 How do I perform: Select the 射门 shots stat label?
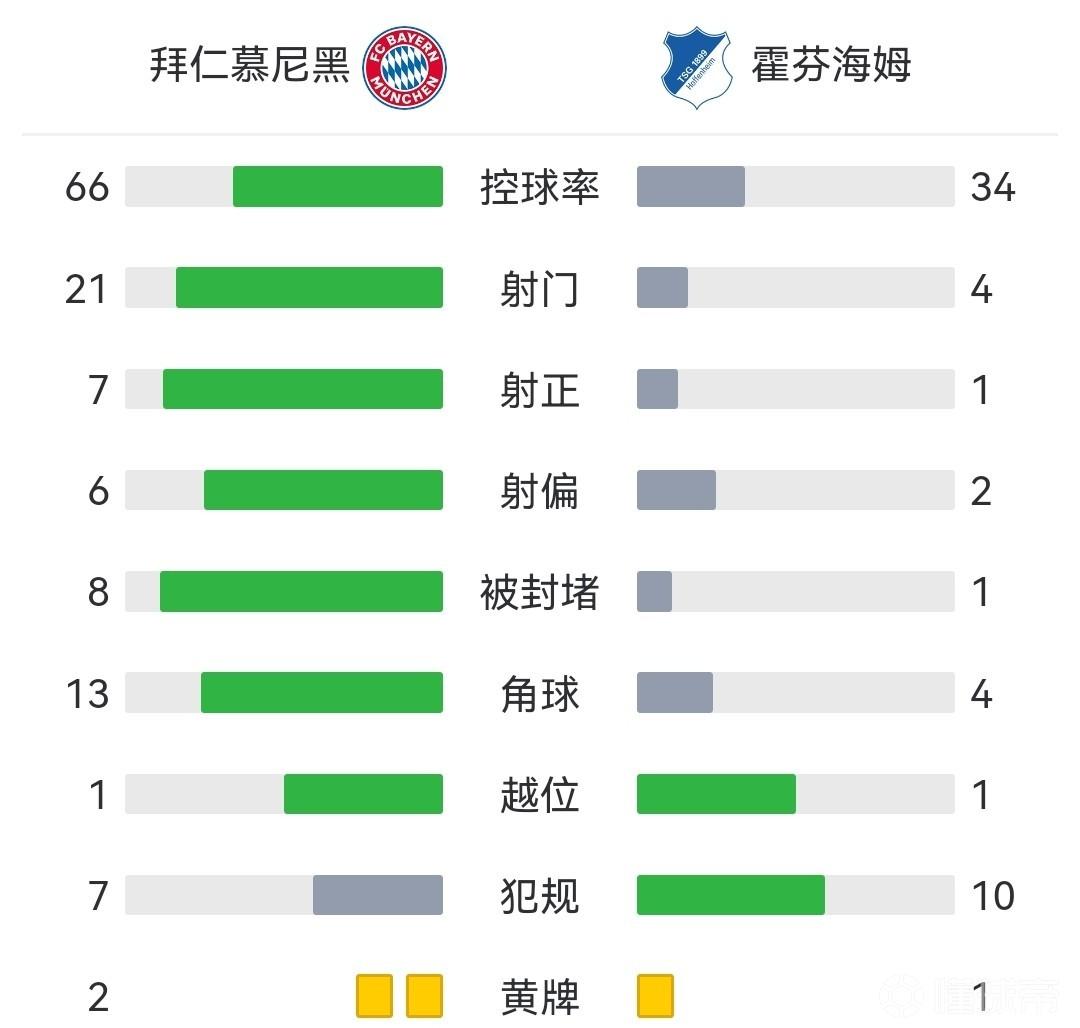(539, 289)
